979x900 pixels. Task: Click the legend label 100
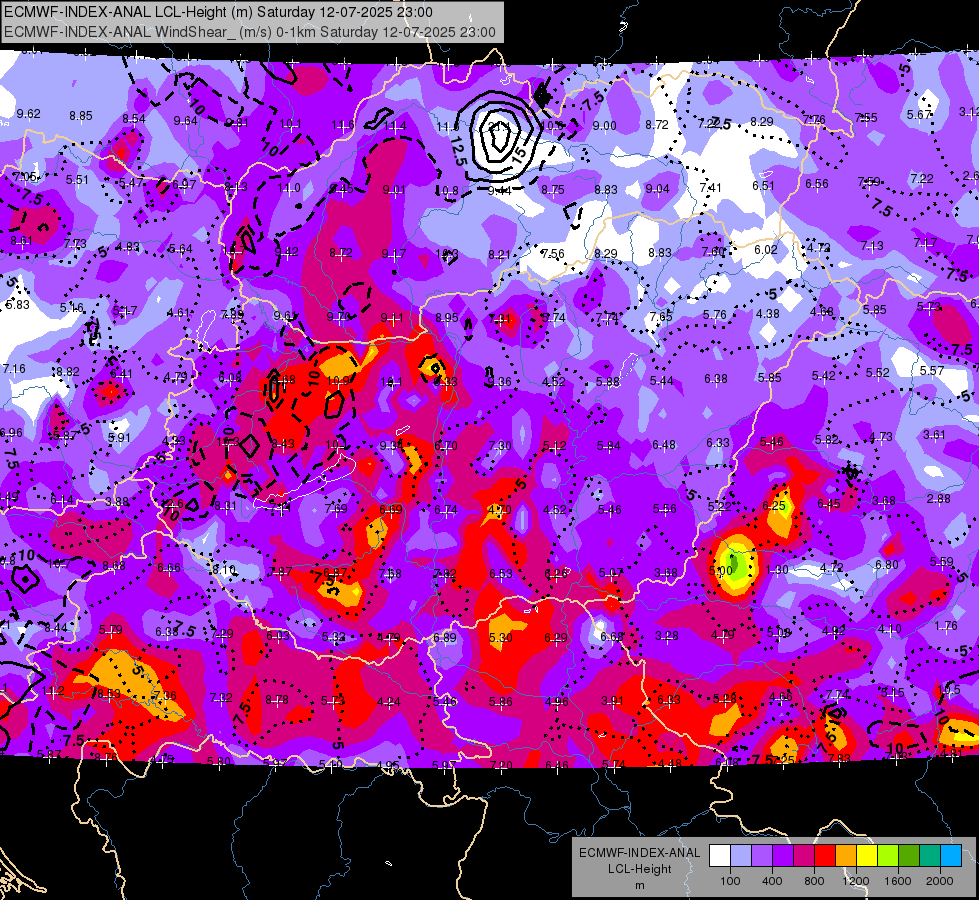click(730, 881)
